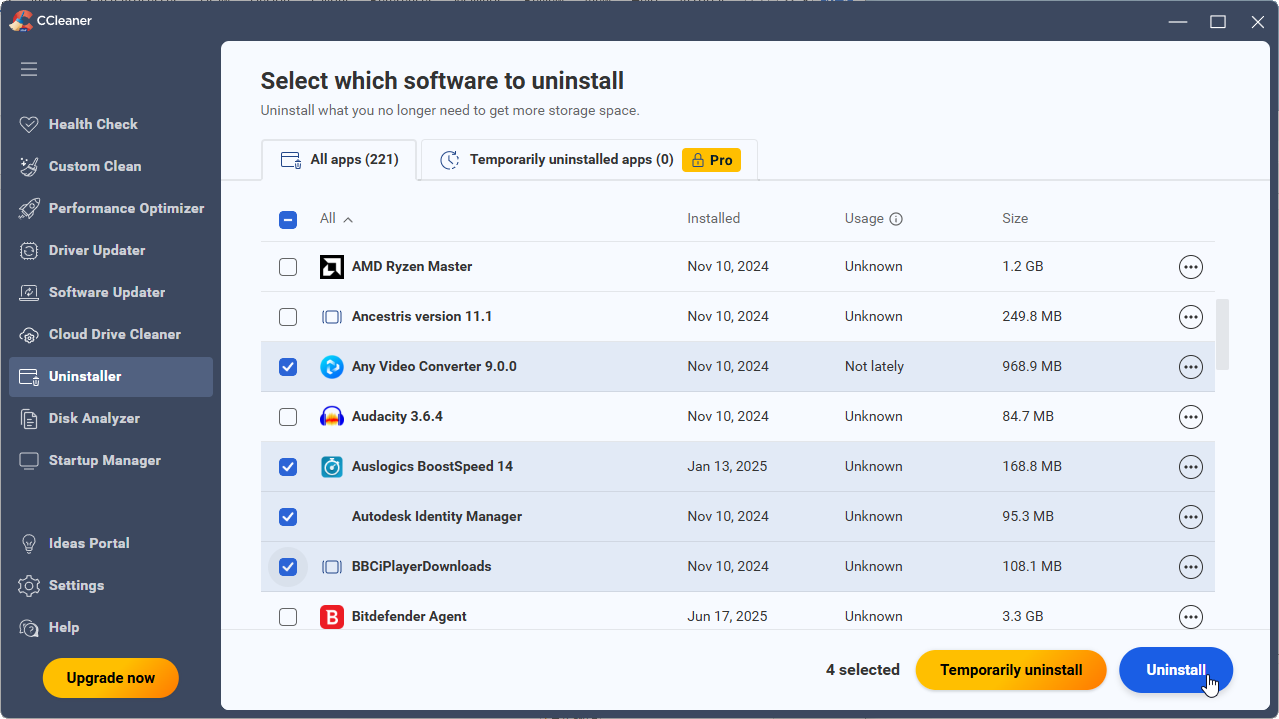Open more options for Audacity 3.6.4
1279x719 pixels.
click(x=1190, y=417)
